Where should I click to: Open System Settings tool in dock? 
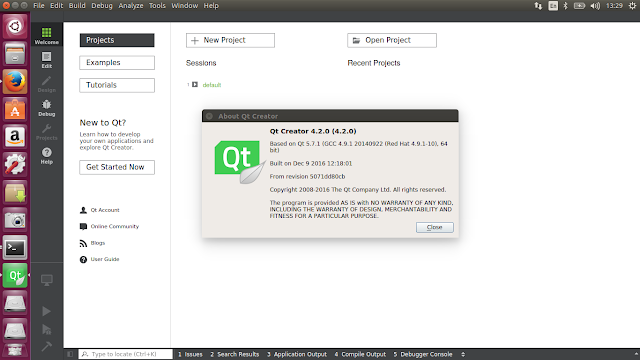pyautogui.click(x=15, y=164)
